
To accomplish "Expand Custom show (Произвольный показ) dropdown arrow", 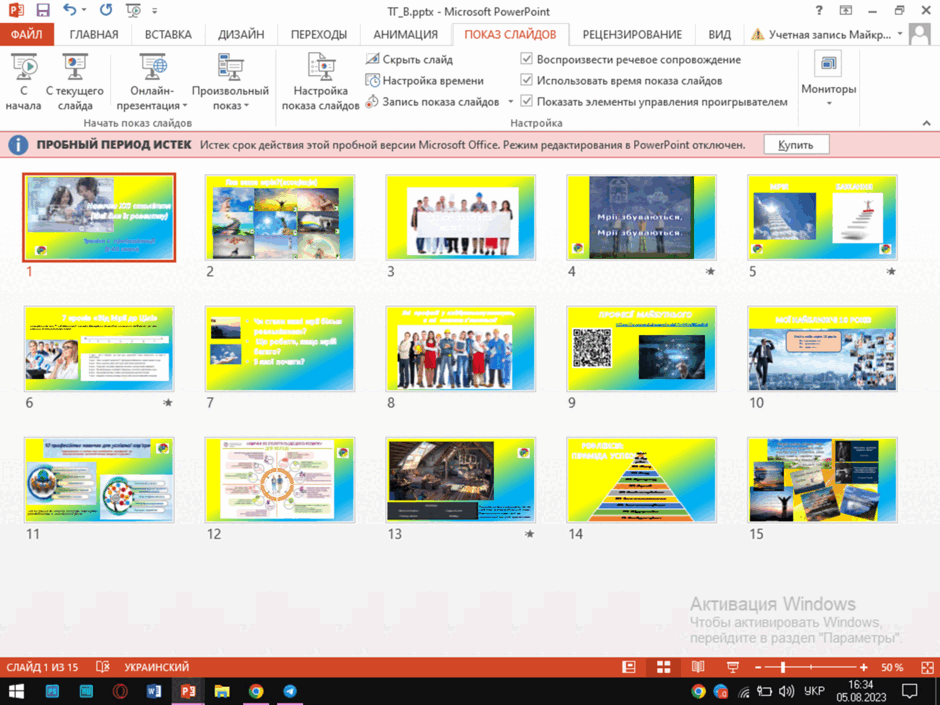I will pos(246,106).
